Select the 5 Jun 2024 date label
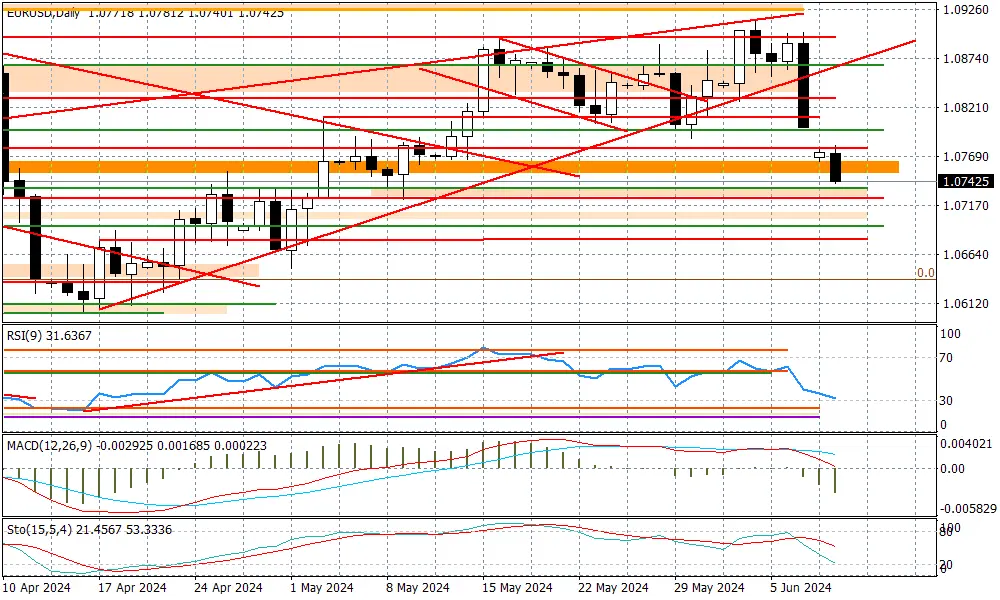This screenshot has height=600, width=1000. (802, 587)
